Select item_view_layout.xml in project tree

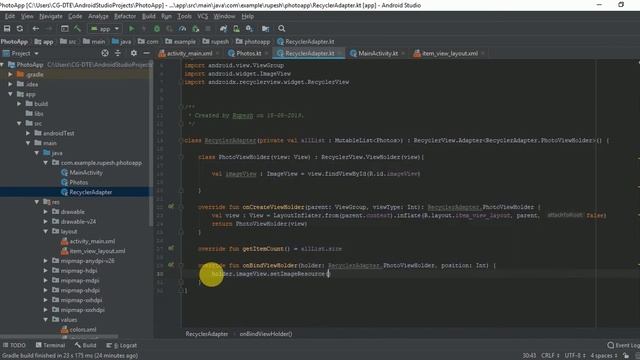pos(97,251)
